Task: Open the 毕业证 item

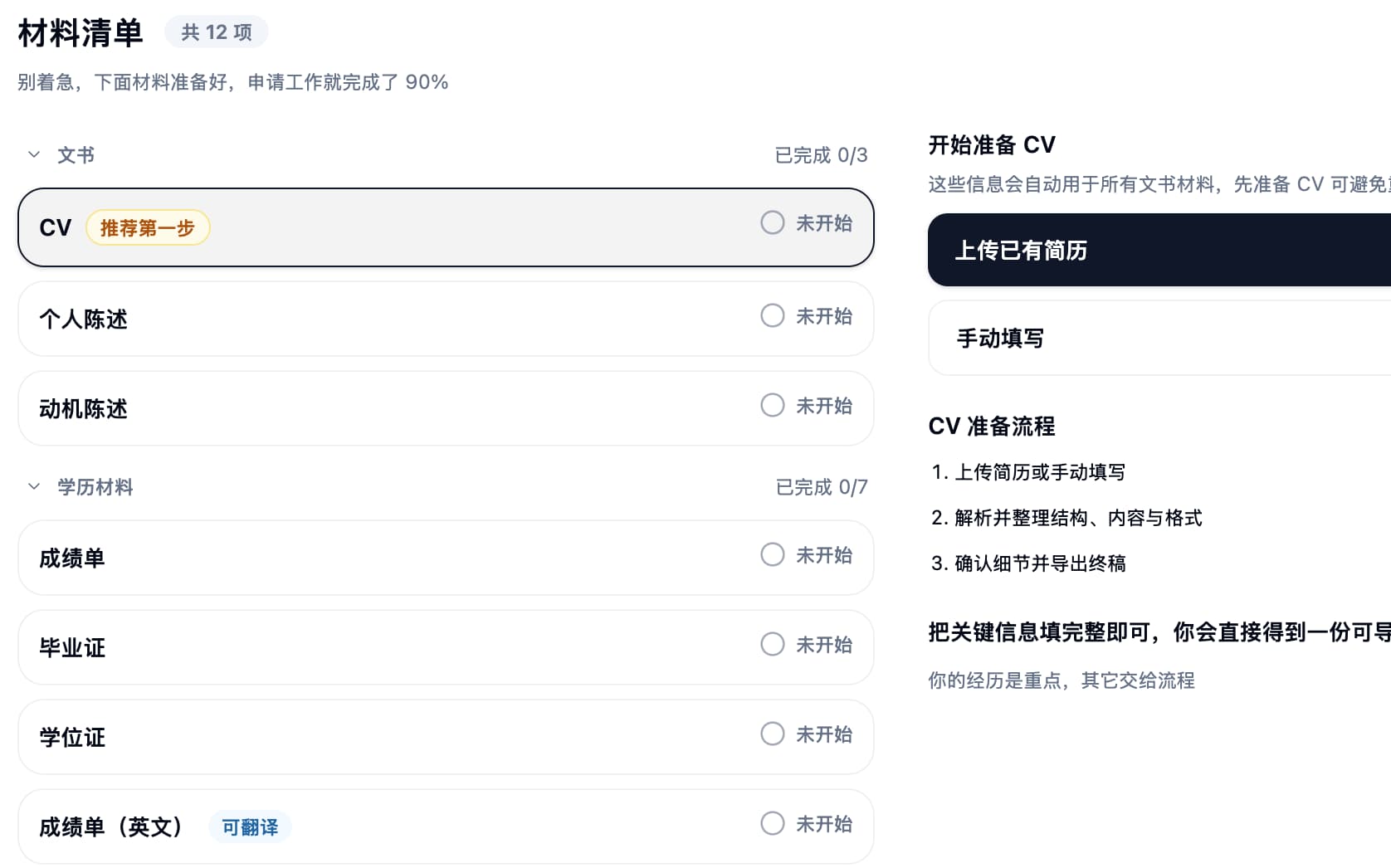Action: coord(415,647)
